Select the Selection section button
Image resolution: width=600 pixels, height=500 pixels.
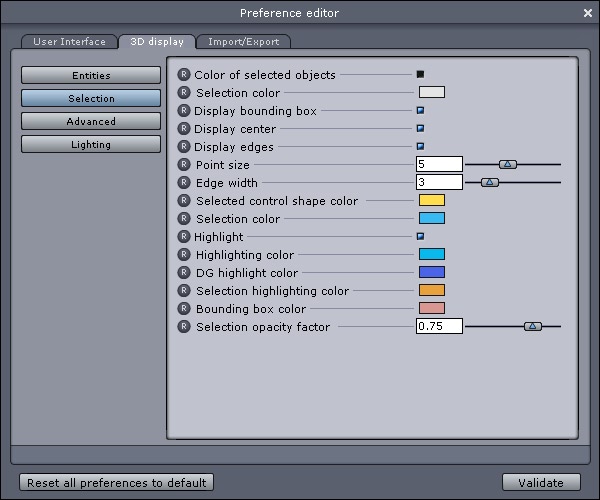click(91, 98)
